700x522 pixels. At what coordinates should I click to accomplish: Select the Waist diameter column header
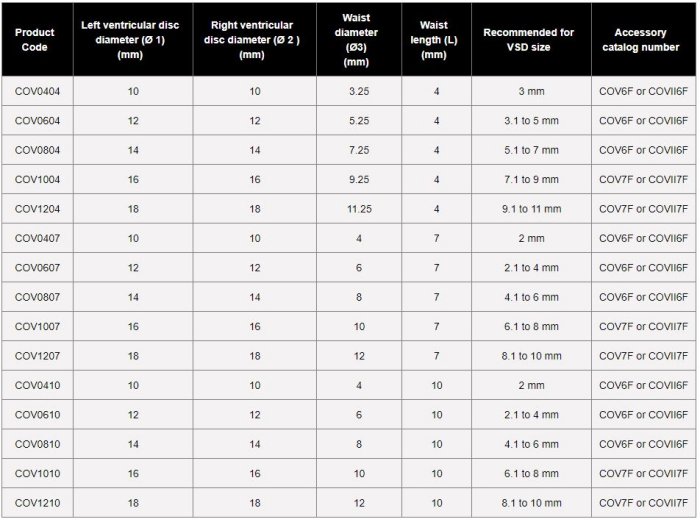[356, 39]
